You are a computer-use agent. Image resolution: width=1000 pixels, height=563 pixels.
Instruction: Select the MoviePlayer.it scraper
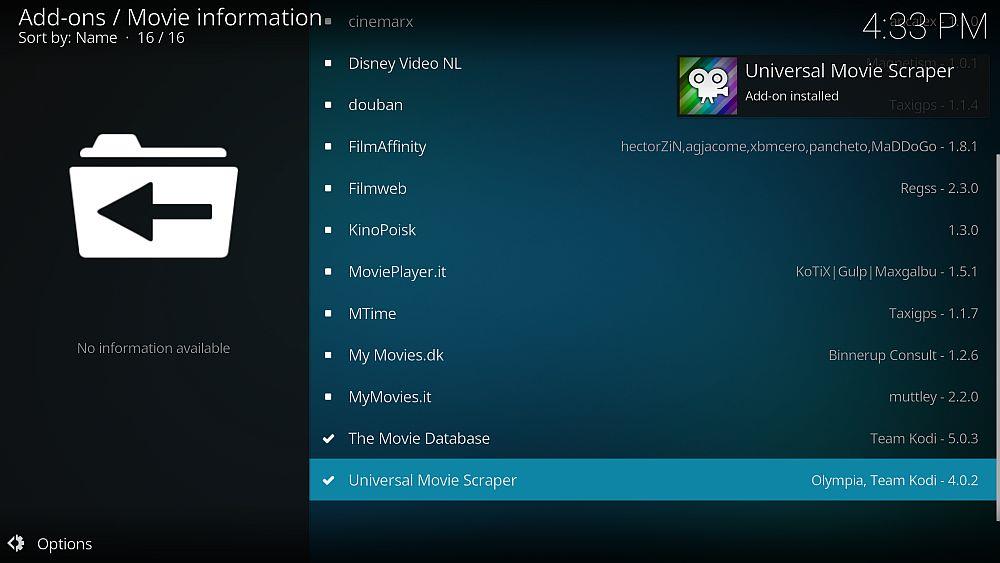tap(397, 272)
